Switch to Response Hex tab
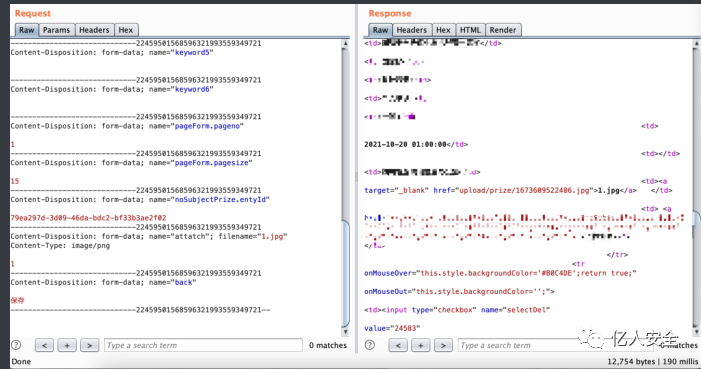The image size is (701, 369). click(443, 30)
